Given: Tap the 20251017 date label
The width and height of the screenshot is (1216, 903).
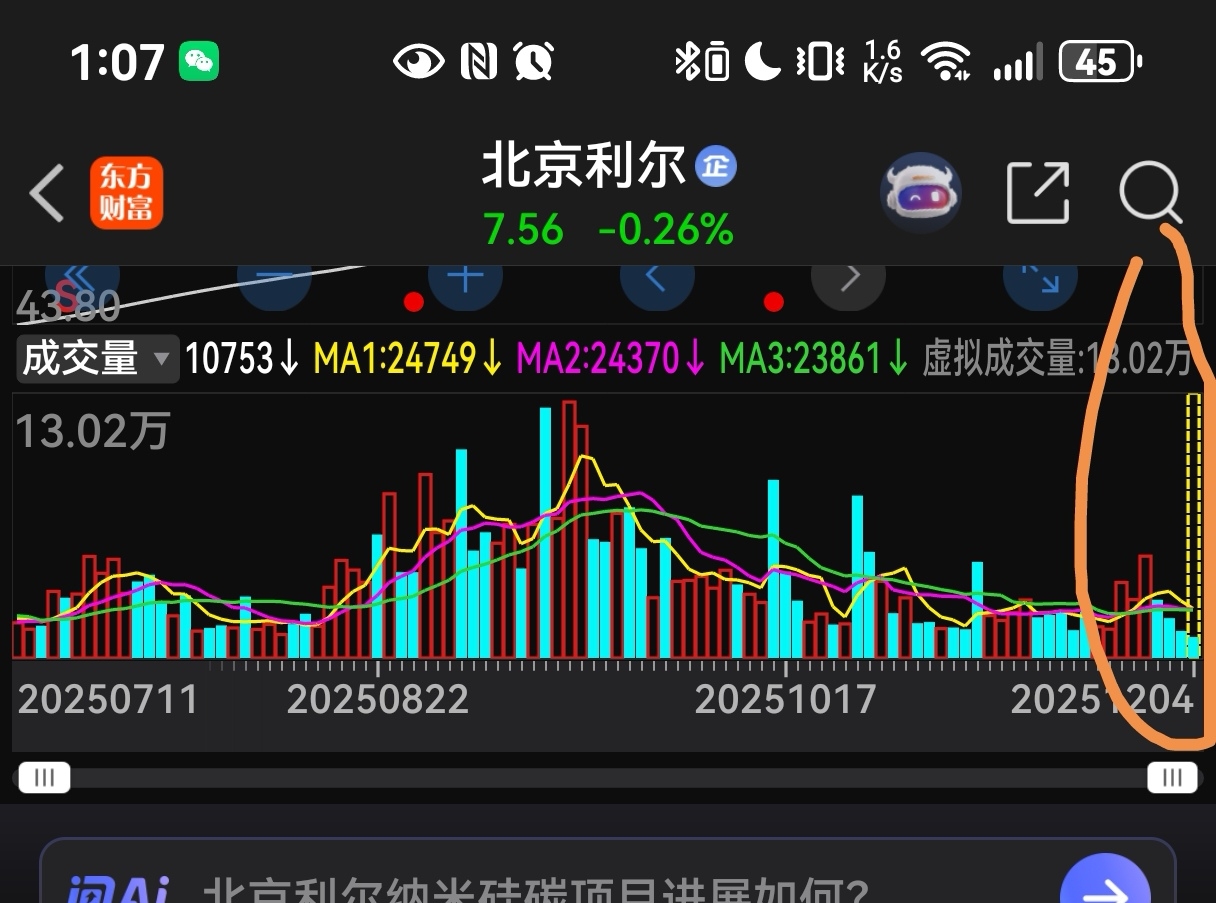Looking at the screenshot, I should click(785, 699).
